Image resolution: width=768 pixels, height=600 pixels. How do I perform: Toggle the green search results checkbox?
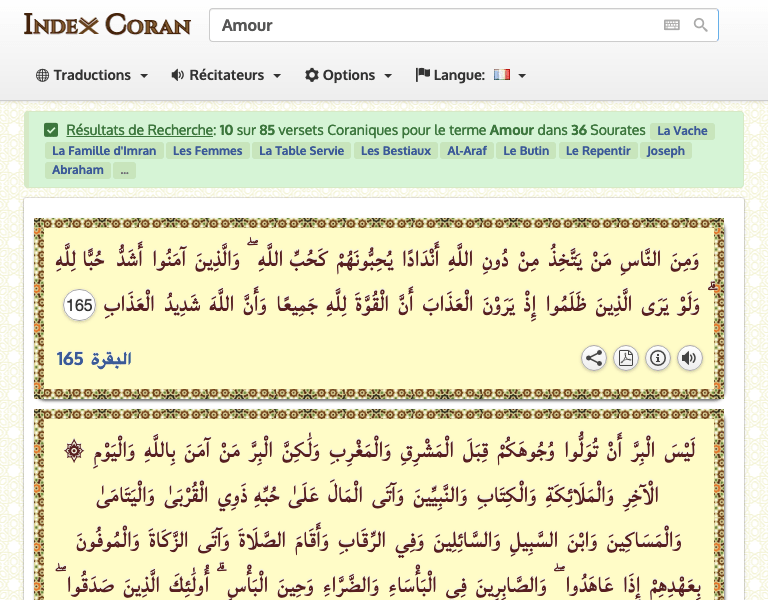pyautogui.click(x=51, y=131)
